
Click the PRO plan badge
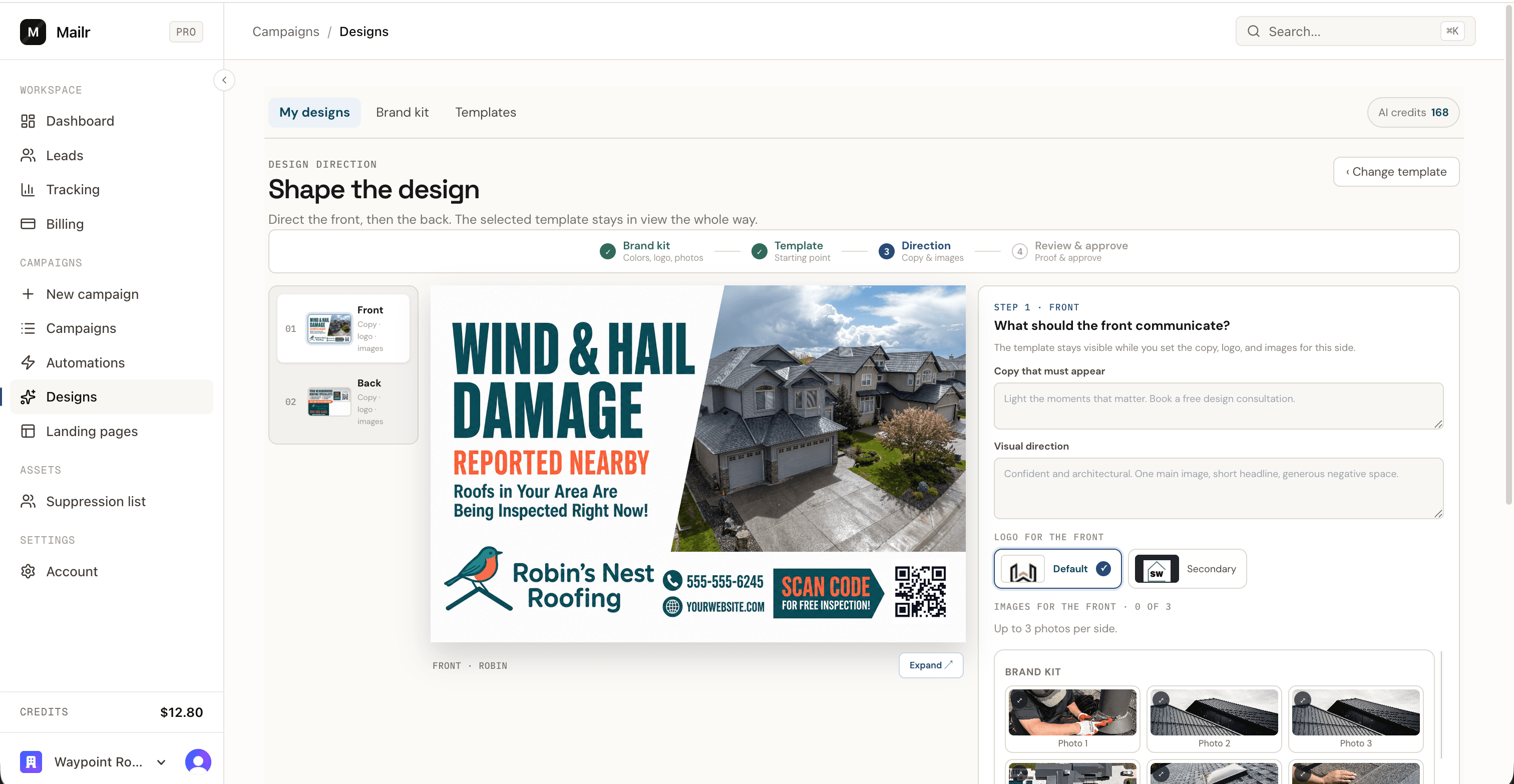tap(186, 32)
